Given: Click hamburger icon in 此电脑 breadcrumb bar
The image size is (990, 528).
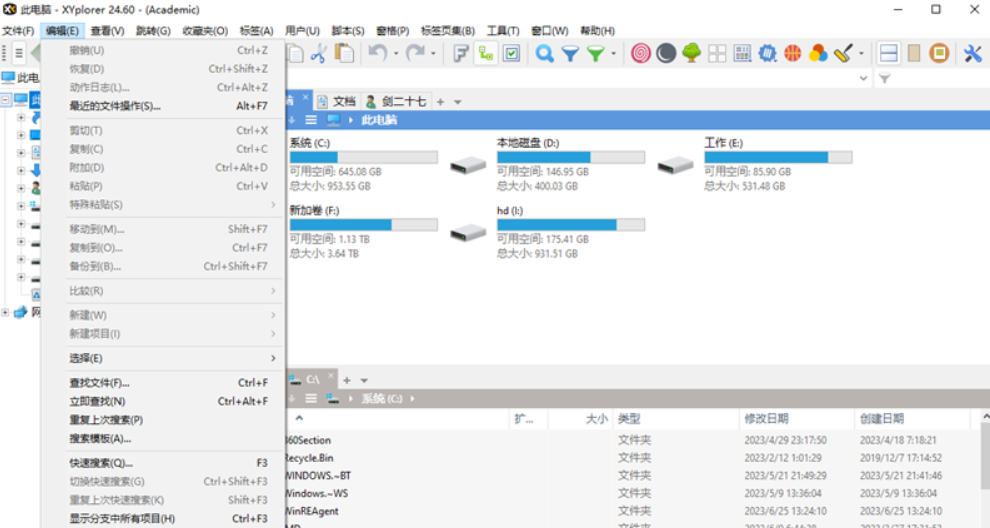Looking at the screenshot, I should pyautogui.click(x=311, y=120).
